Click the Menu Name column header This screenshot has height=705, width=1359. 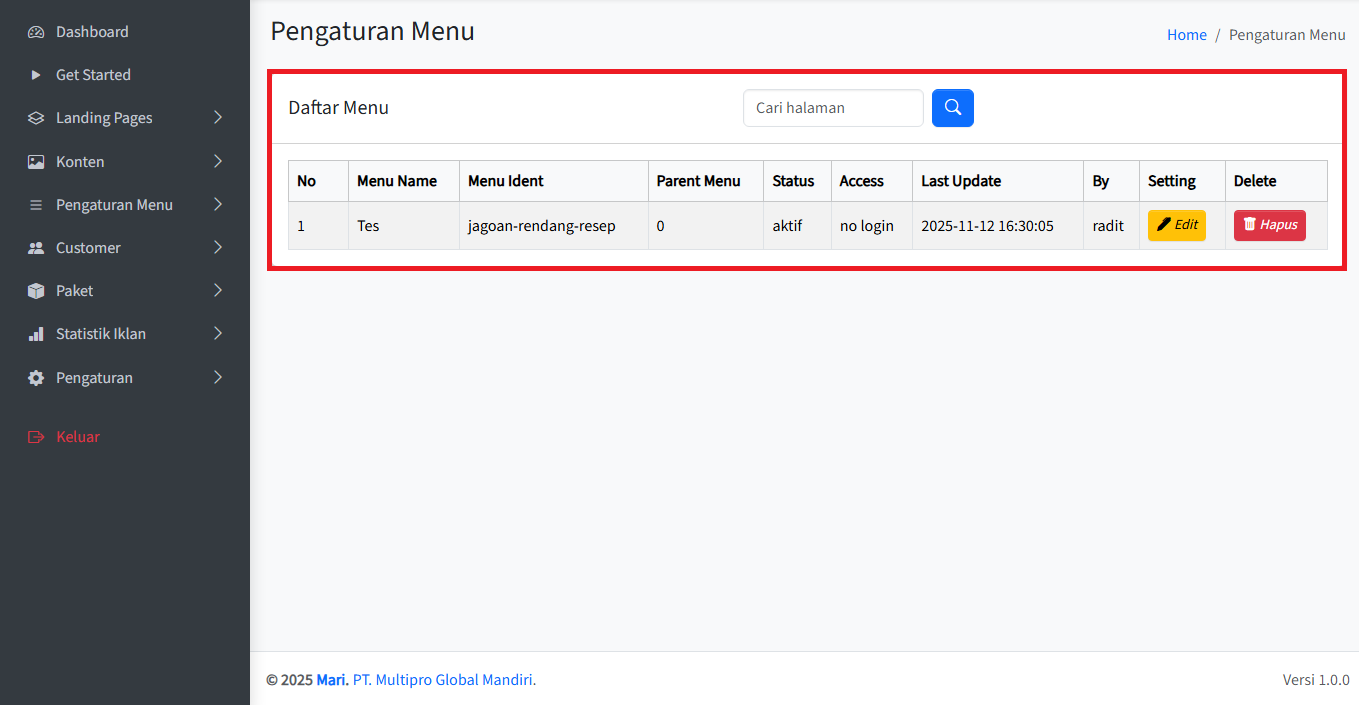pos(397,181)
